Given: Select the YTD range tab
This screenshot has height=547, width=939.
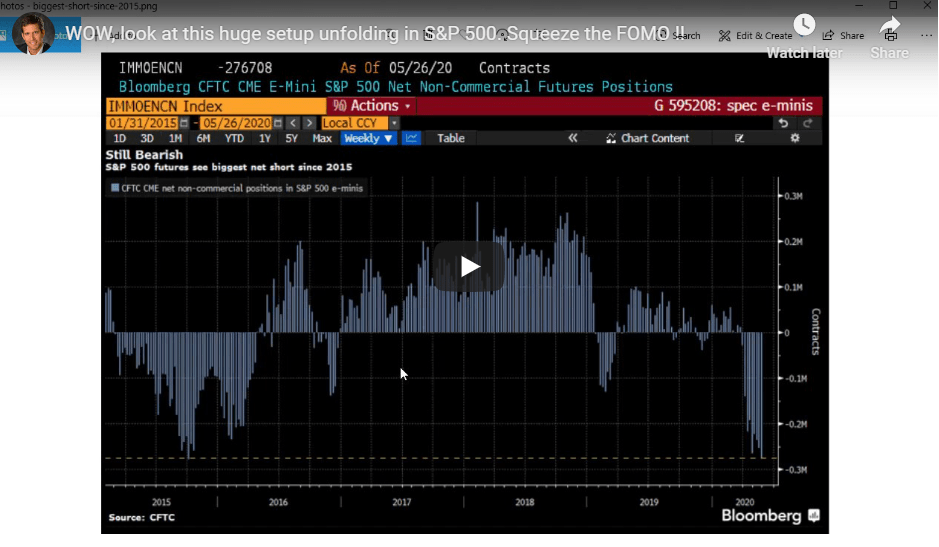Looking at the screenshot, I should (234, 138).
